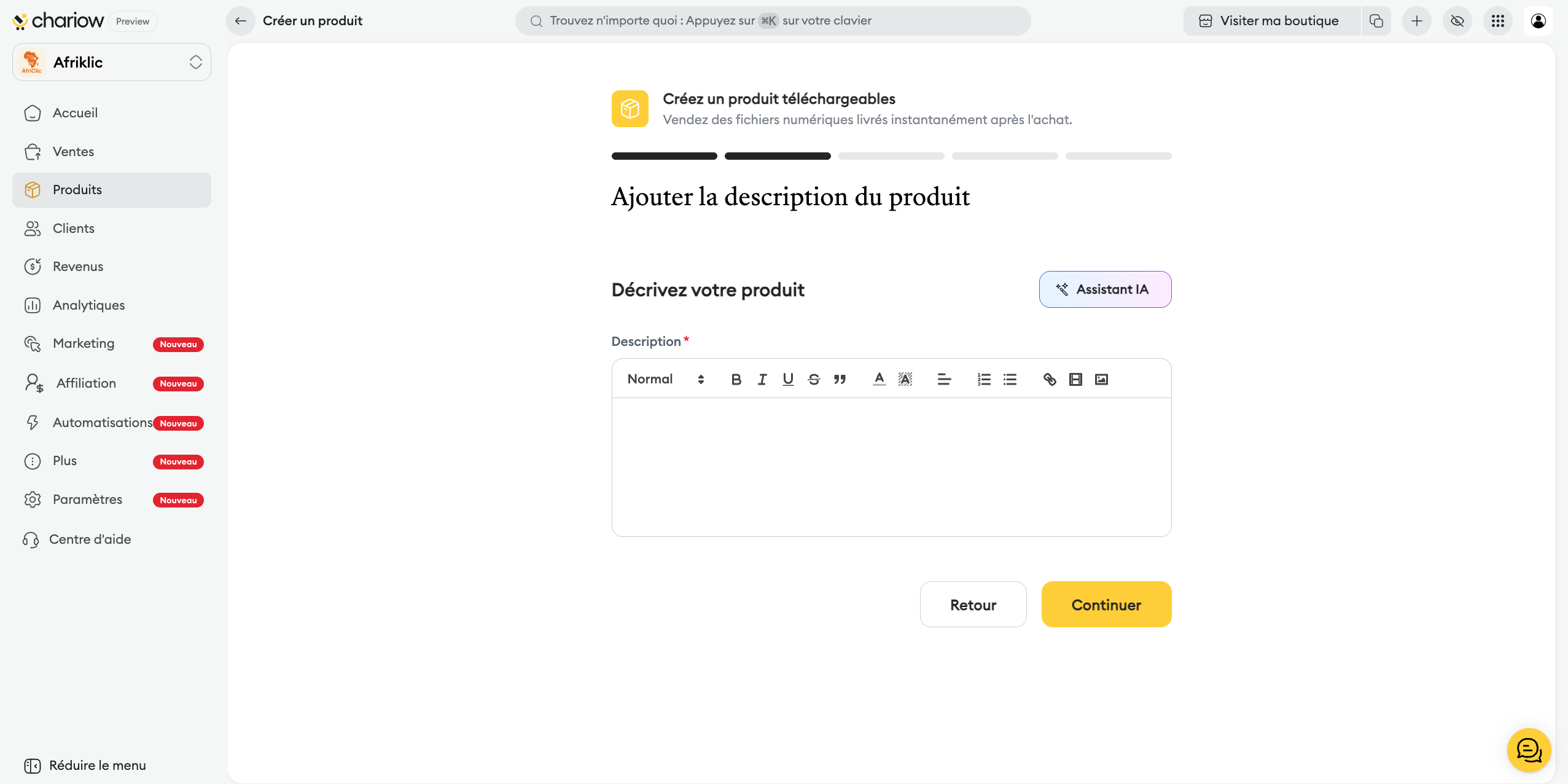The width and height of the screenshot is (1568, 784).
Task: Apply italic formatting in the editor toolbar
Action: [762, 379]
